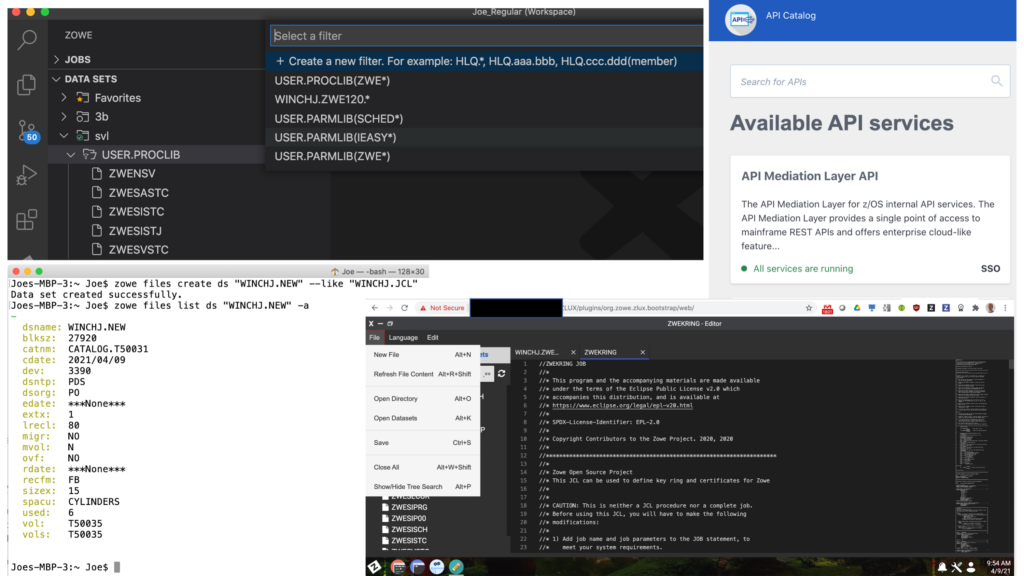Go forward with the browser forward arrow
1024x576 pixels.
click(389, 308)
